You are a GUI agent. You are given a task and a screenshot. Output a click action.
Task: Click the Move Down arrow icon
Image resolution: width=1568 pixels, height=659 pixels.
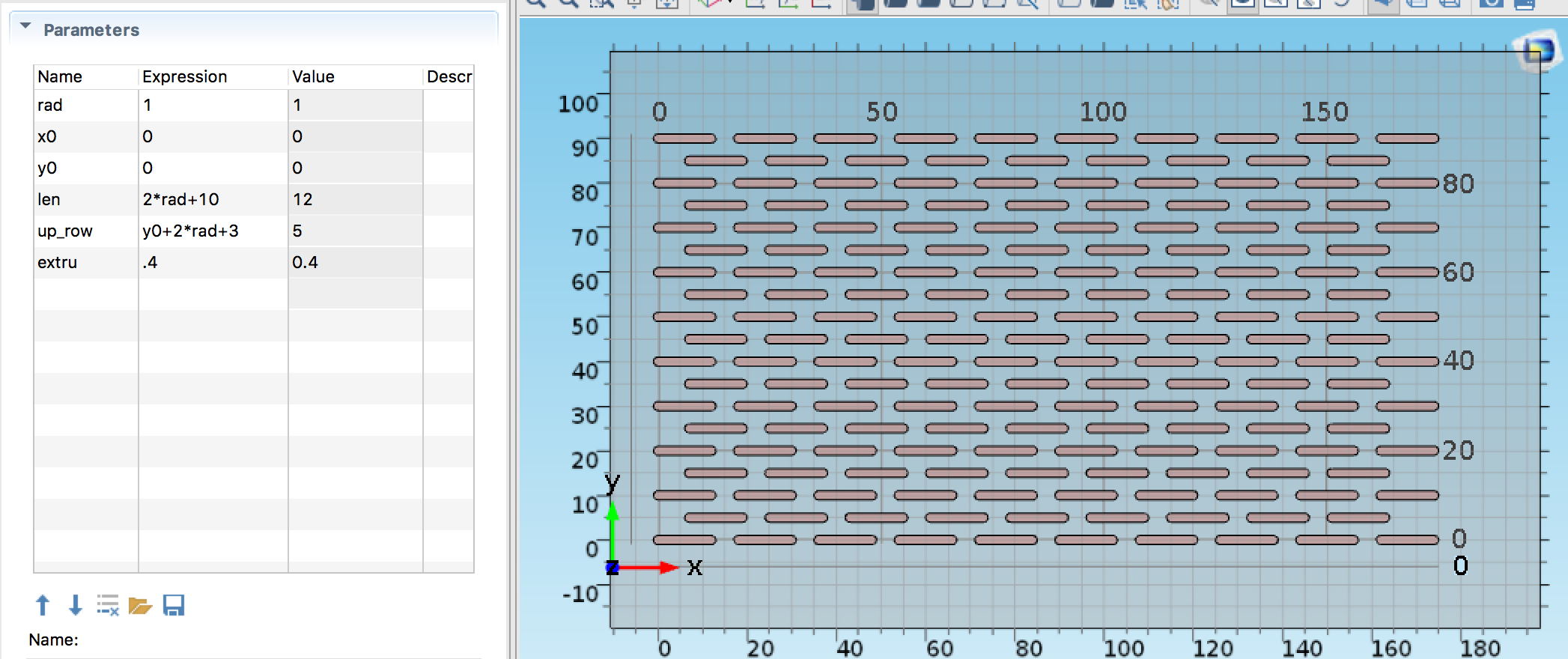point(75,605)
